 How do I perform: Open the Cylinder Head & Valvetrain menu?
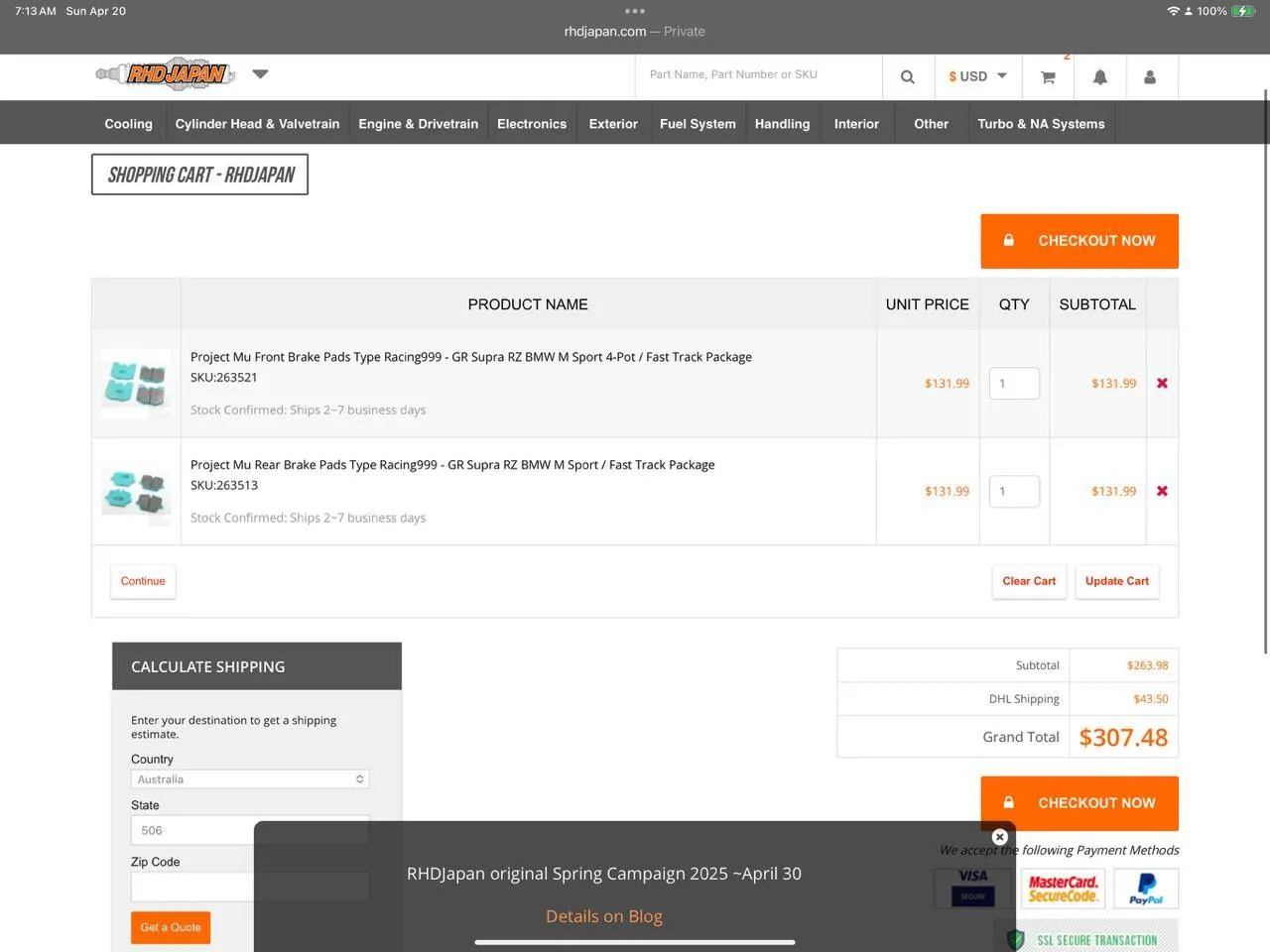pos(257,124)
